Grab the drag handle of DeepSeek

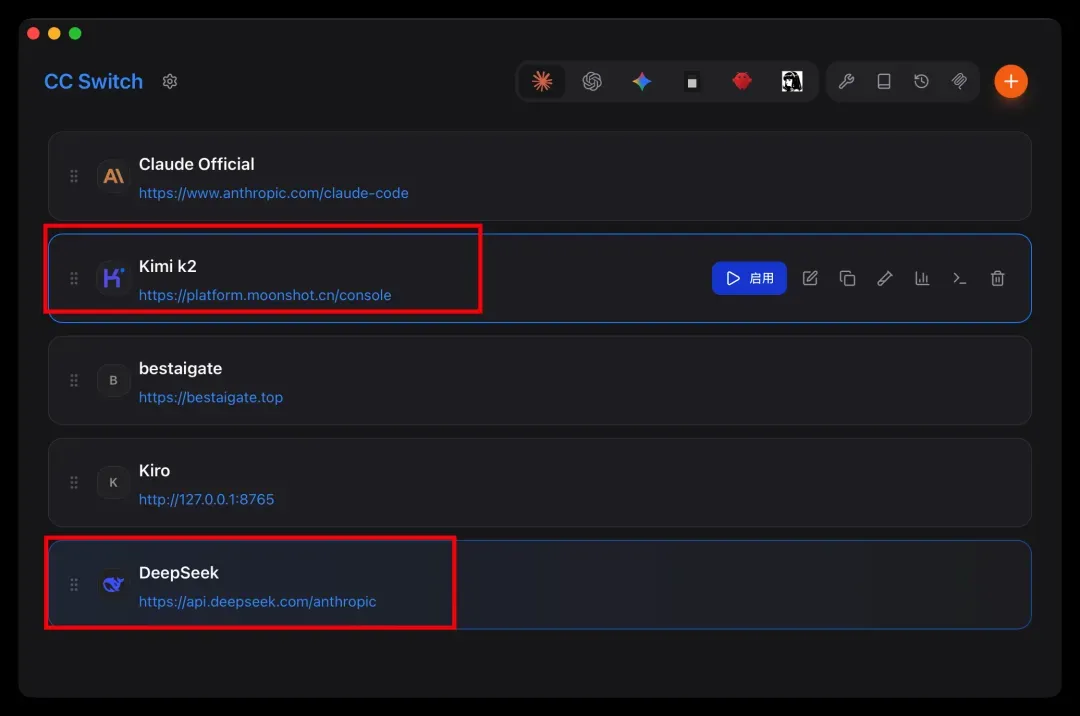(74, 585)
